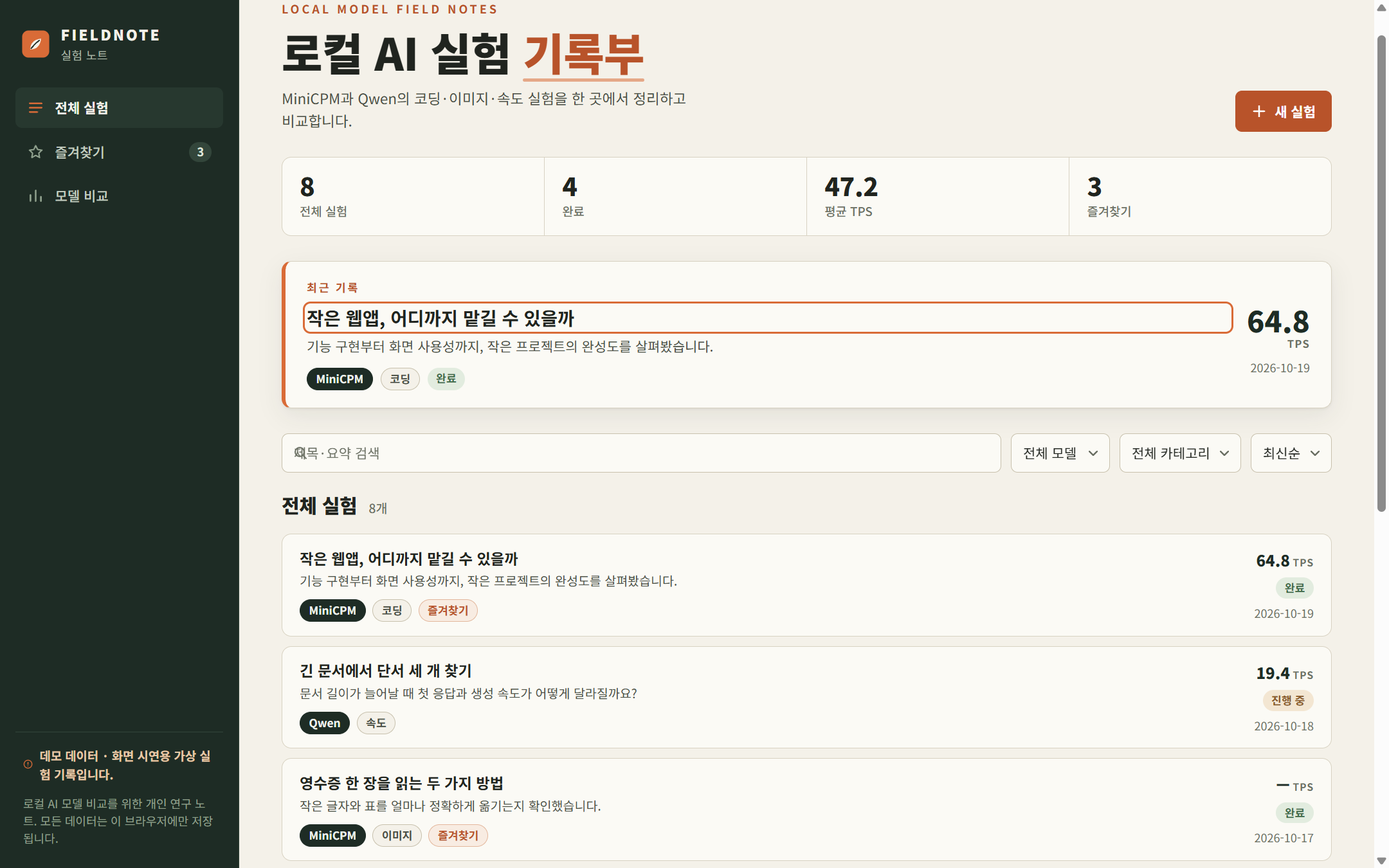The image size is (1389, 868).
Task: Click the 진행 중 status badge
Action: 1288,700
